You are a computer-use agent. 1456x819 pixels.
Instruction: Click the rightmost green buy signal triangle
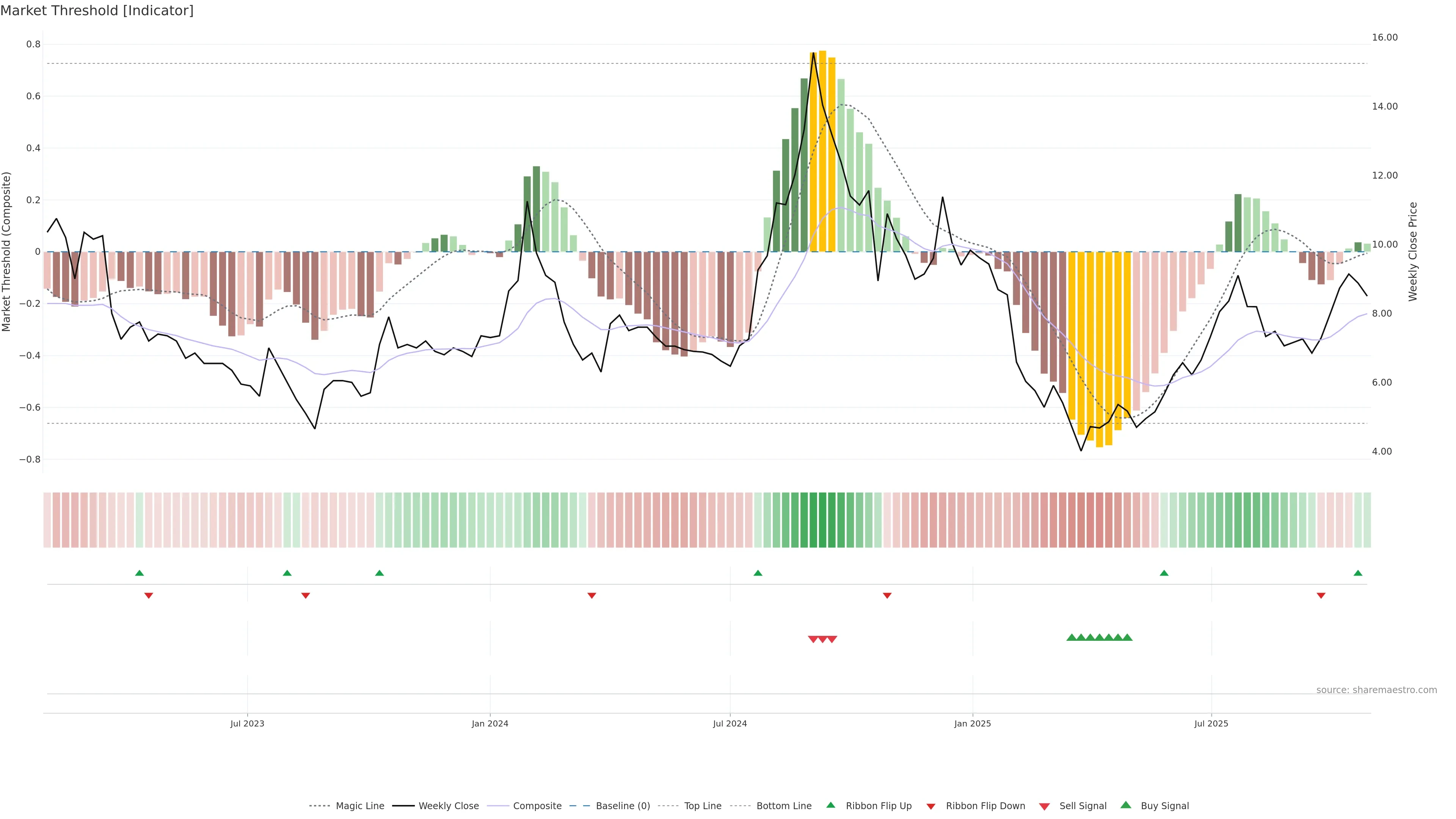(x=1127, y=637)
